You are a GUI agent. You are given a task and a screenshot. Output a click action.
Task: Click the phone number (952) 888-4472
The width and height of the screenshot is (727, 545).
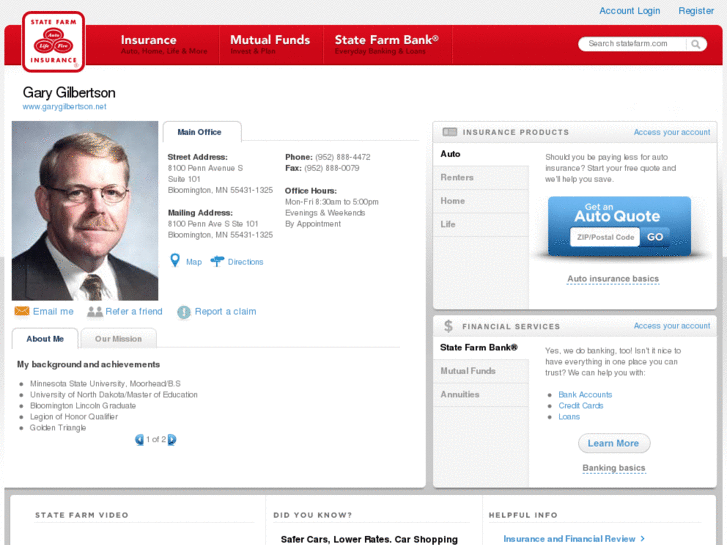(343, 157)
